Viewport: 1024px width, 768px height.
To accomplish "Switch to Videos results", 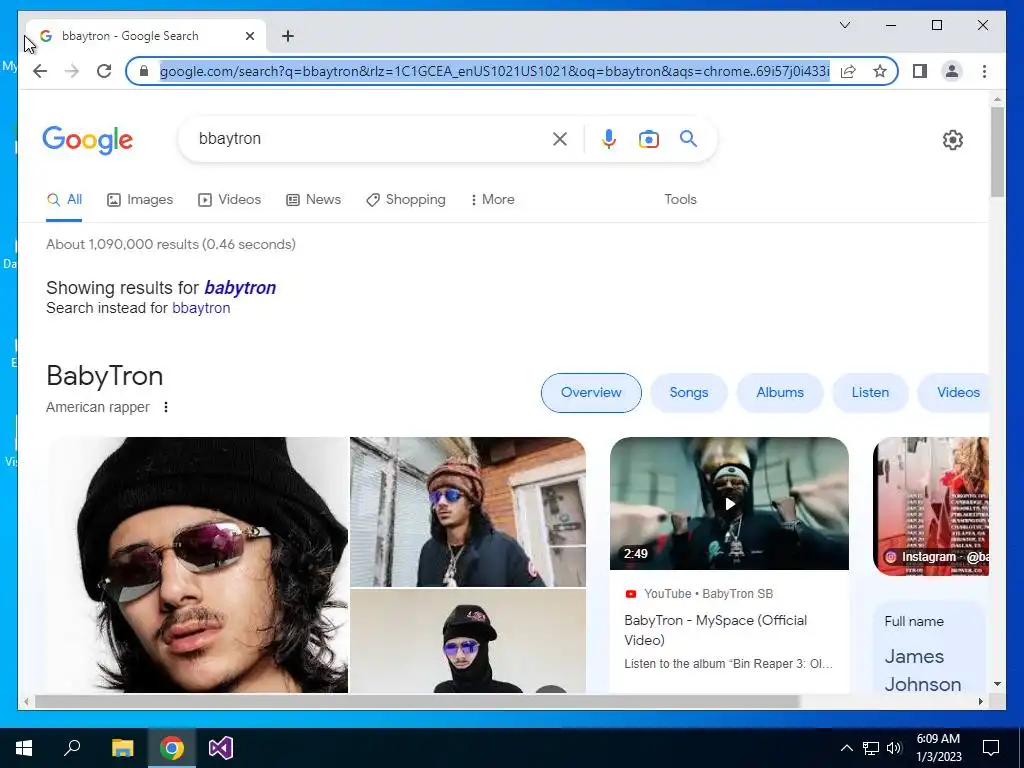I will (x=229, y=200).
